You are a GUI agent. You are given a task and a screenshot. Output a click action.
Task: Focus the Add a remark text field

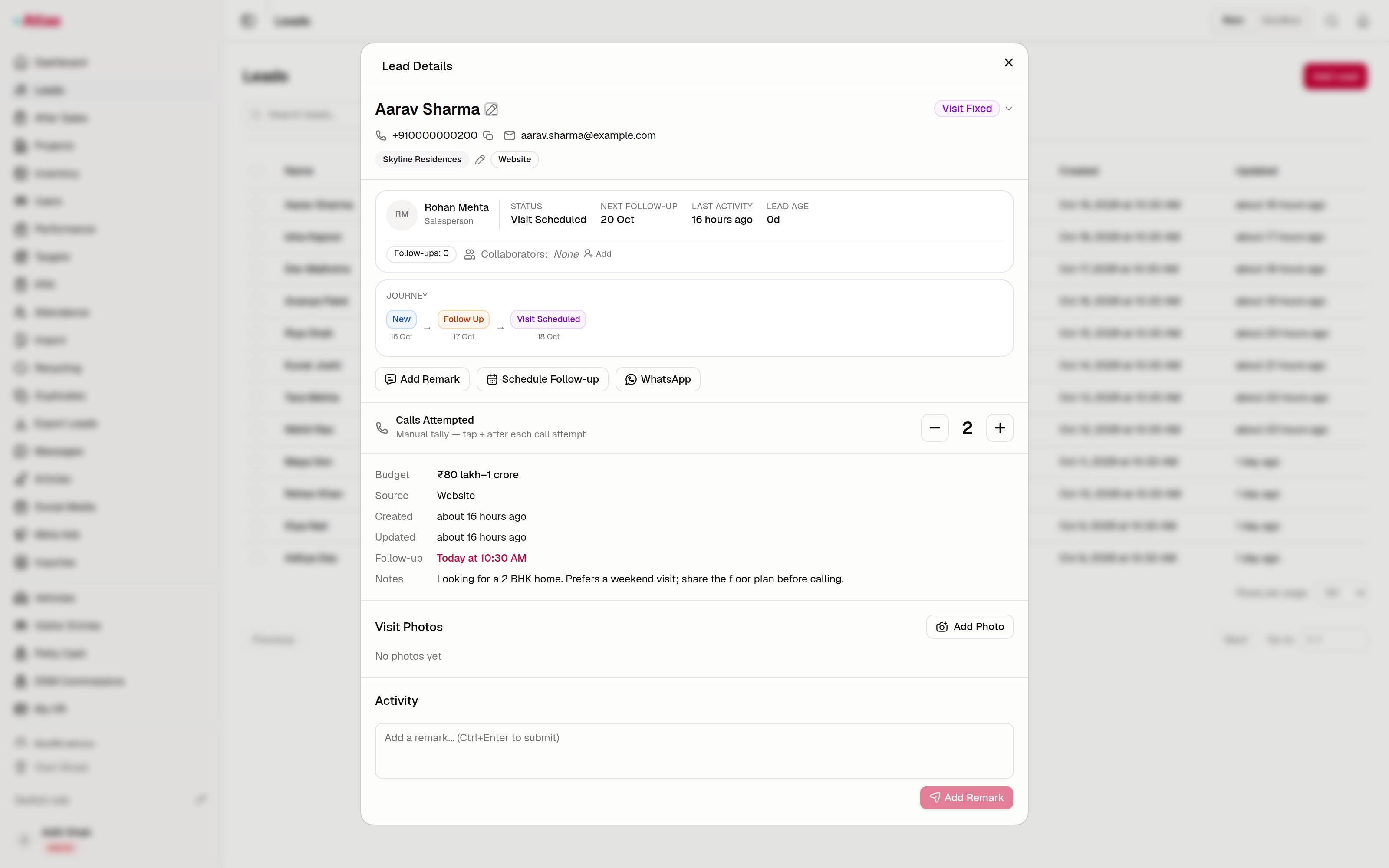pyautogui.click(x=694, y=751)
